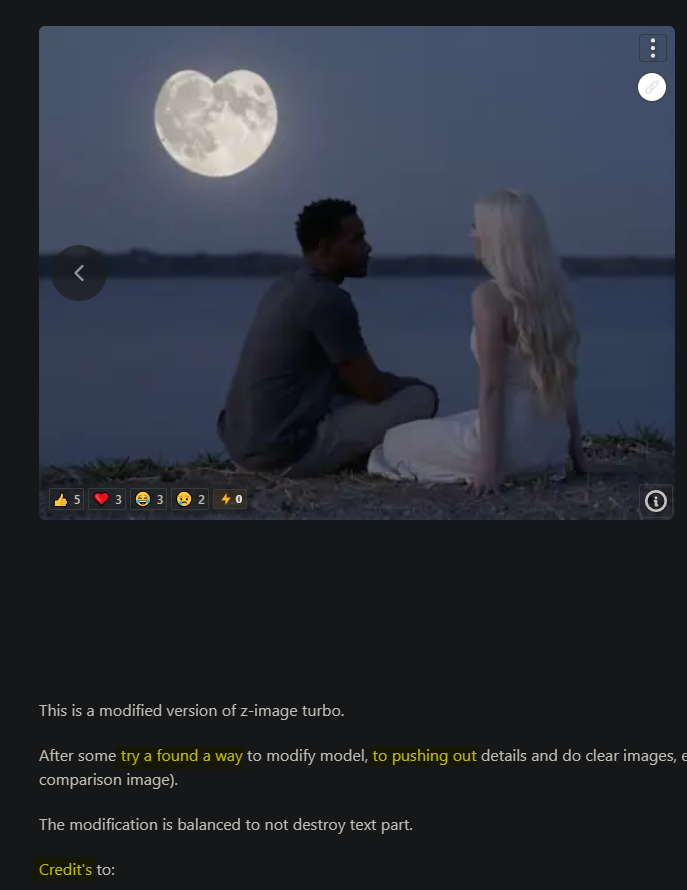The image size is (687, 890).
Task: Add a thumbs-up reaction
Action: tap(67, 499)
